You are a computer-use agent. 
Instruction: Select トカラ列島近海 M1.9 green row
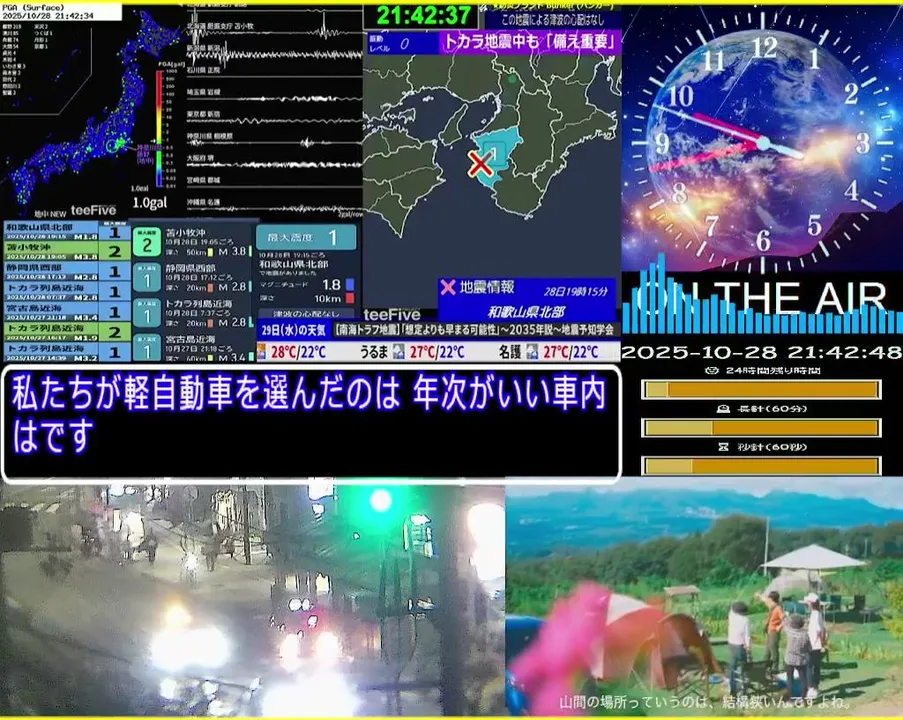pyautogui.click(x=67, y=332)
